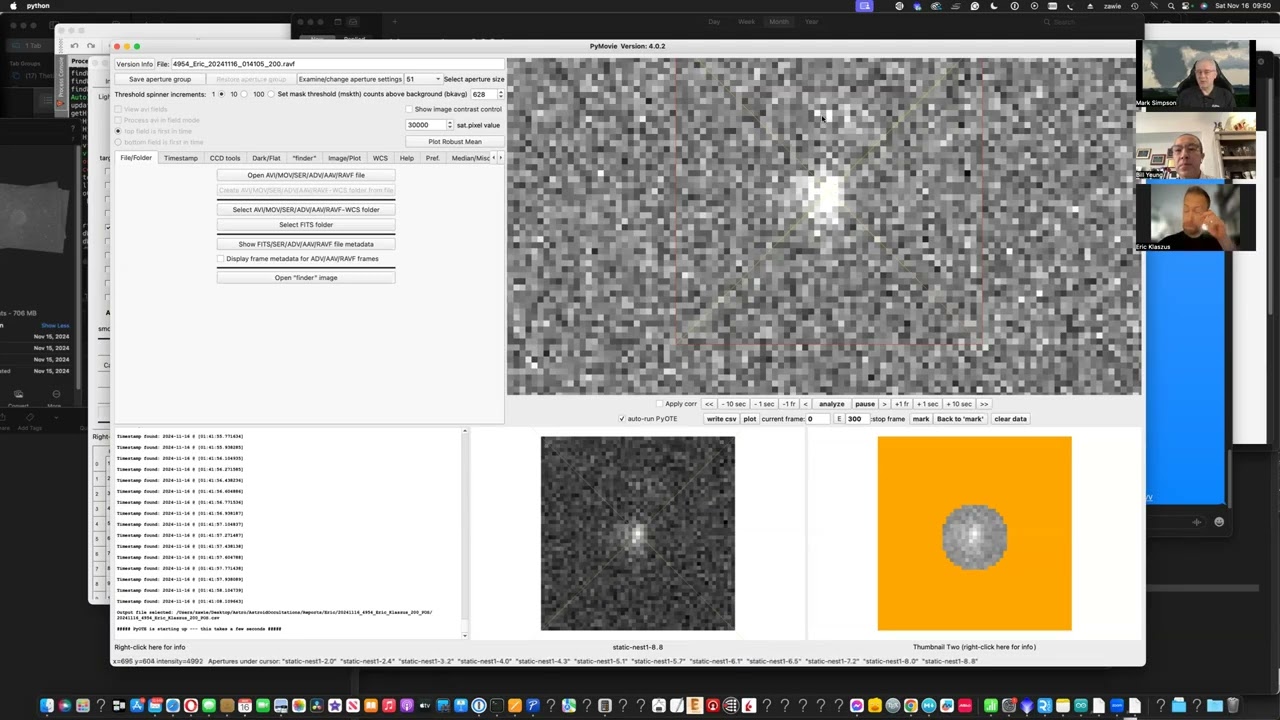Click Open AVI/MOV/SER/ADV/AAV/RAVF file
The image size is (1280, 720).
306,175
